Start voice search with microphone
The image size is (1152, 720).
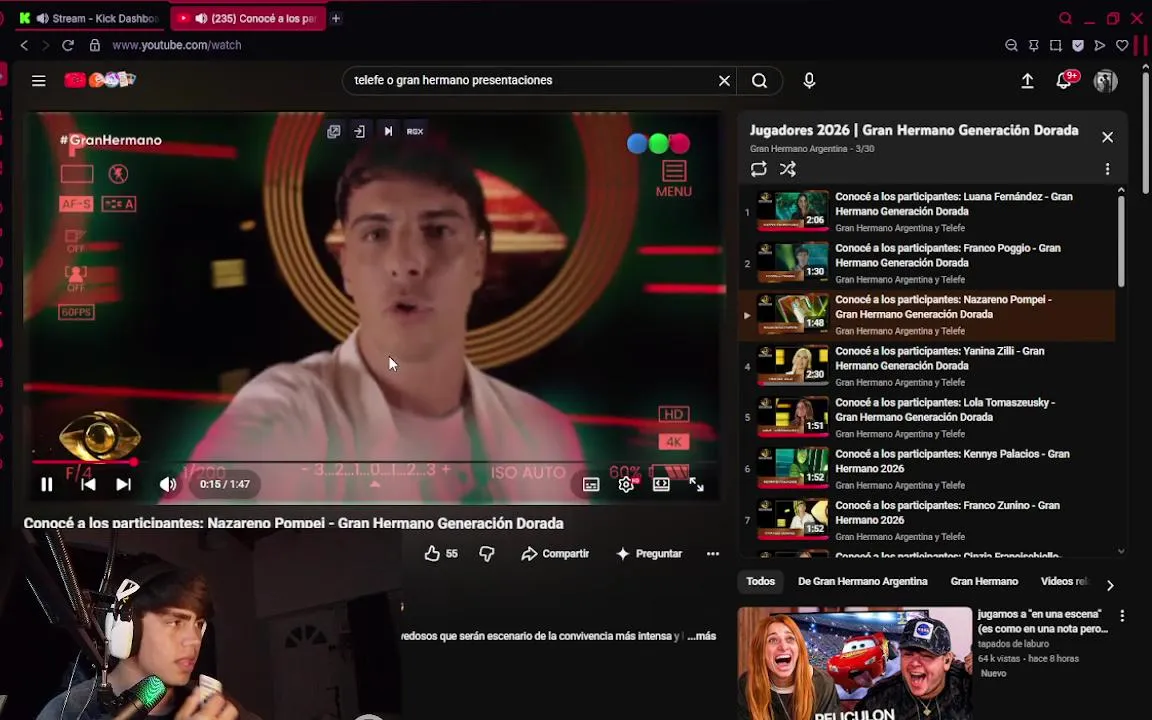point(809,81)
